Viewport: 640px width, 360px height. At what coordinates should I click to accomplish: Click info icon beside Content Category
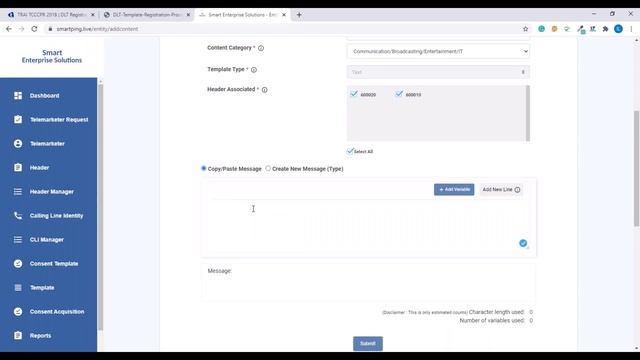point(261,48)
